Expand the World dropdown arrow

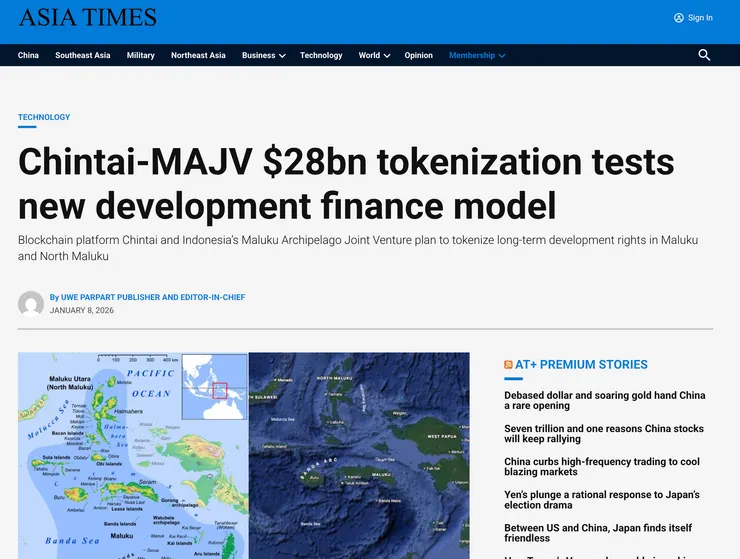point(387,56)
